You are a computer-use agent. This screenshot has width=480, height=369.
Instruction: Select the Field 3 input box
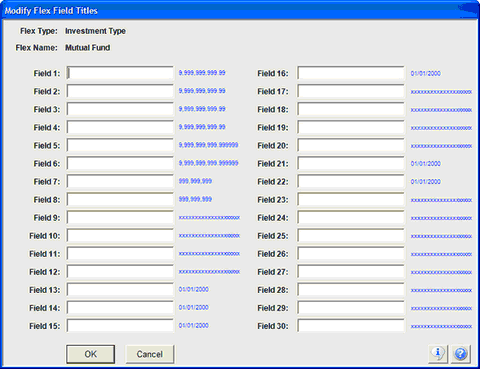(120, 109)
